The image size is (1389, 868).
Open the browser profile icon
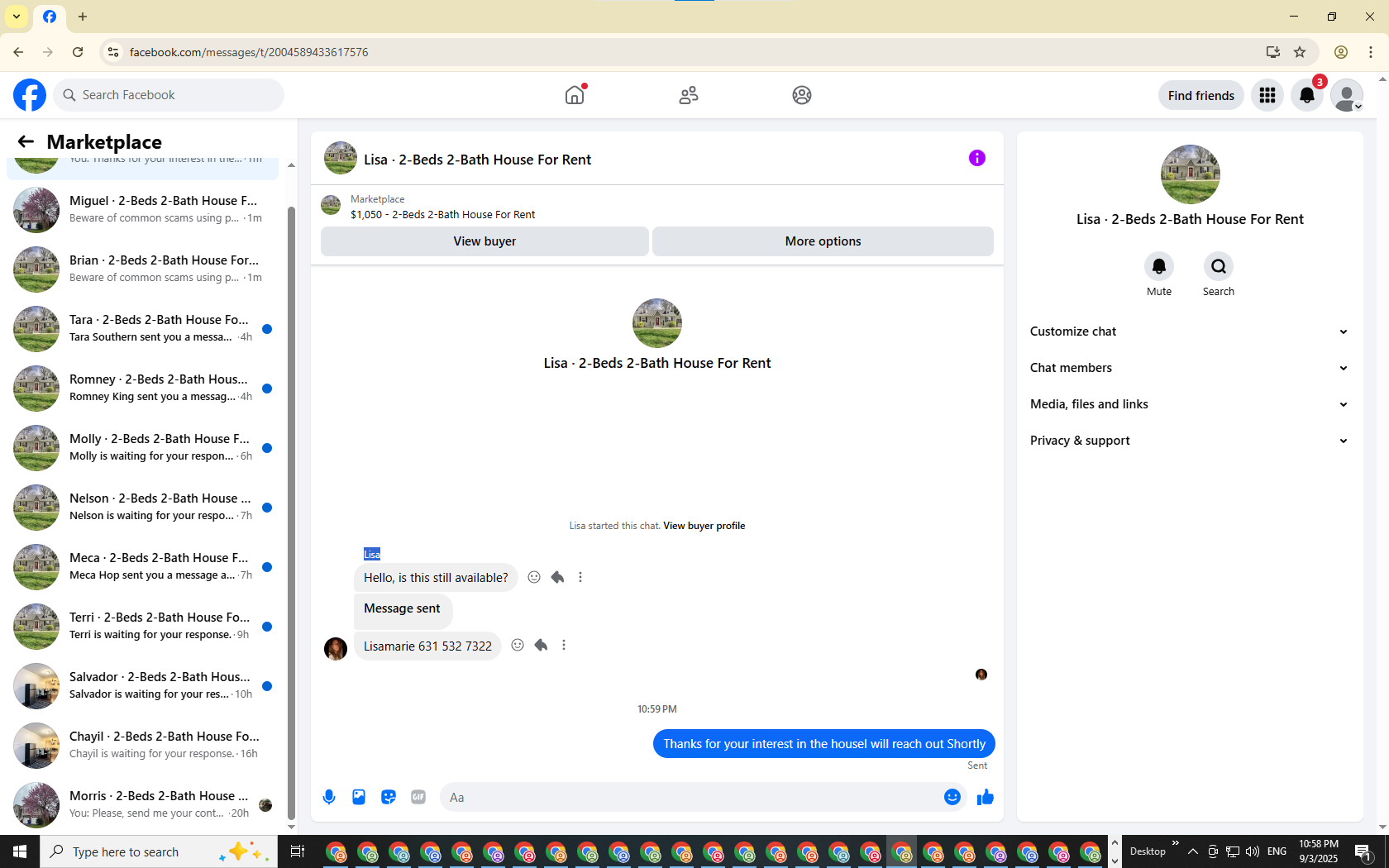pyautogui.click(x=1341, y=52)
